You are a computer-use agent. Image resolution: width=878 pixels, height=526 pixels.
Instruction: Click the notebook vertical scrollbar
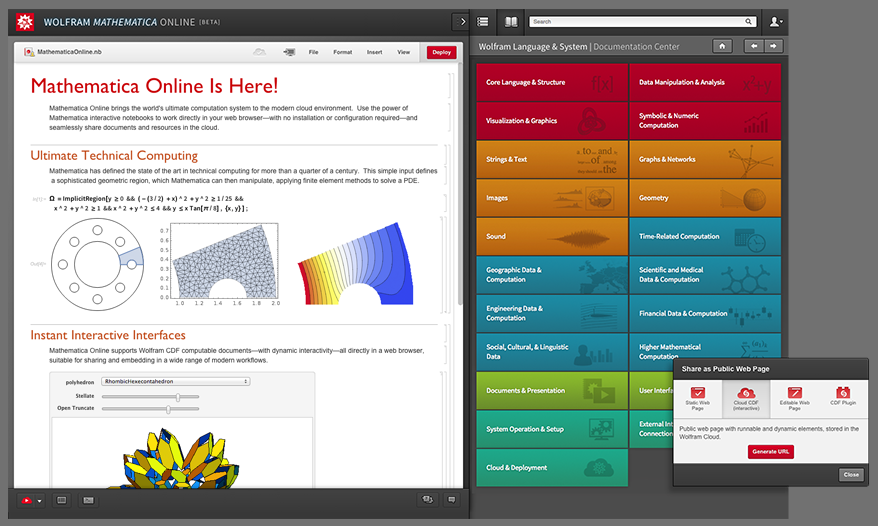pos(460,184)
